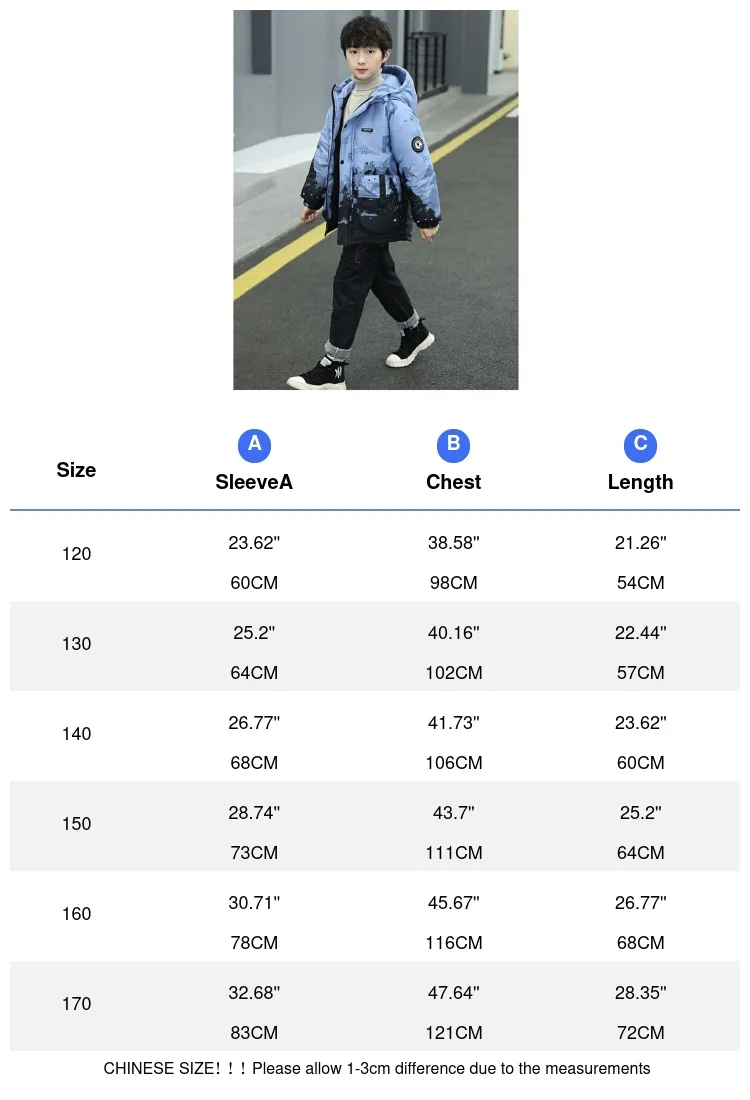The width and height of the screenshot is (750, 1100).
Task: Click the blue circle B icon
Action: [x=453, y=444]
